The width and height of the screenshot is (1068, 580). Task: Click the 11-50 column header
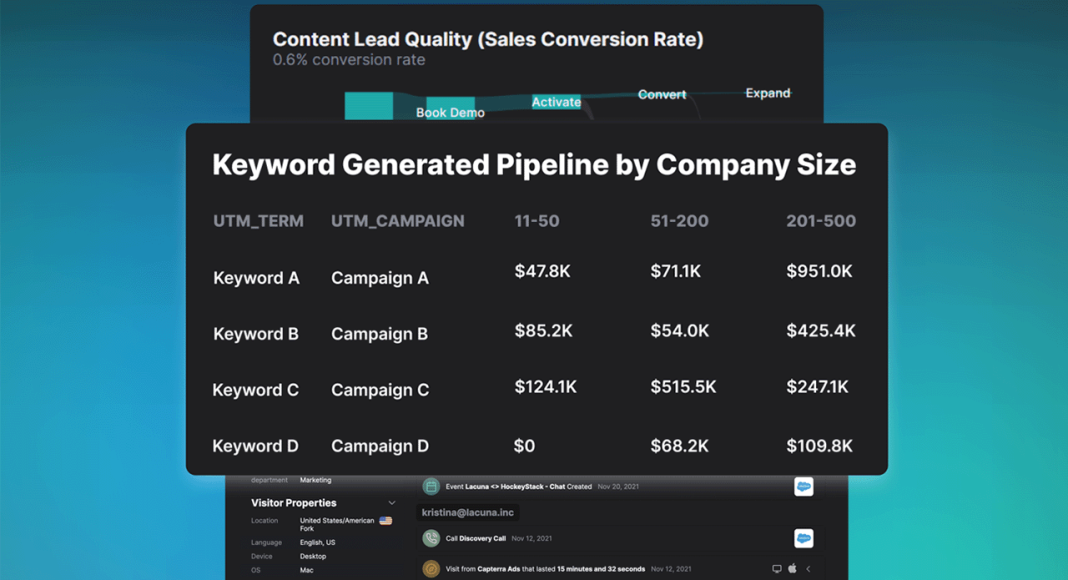tap(537, 221)
